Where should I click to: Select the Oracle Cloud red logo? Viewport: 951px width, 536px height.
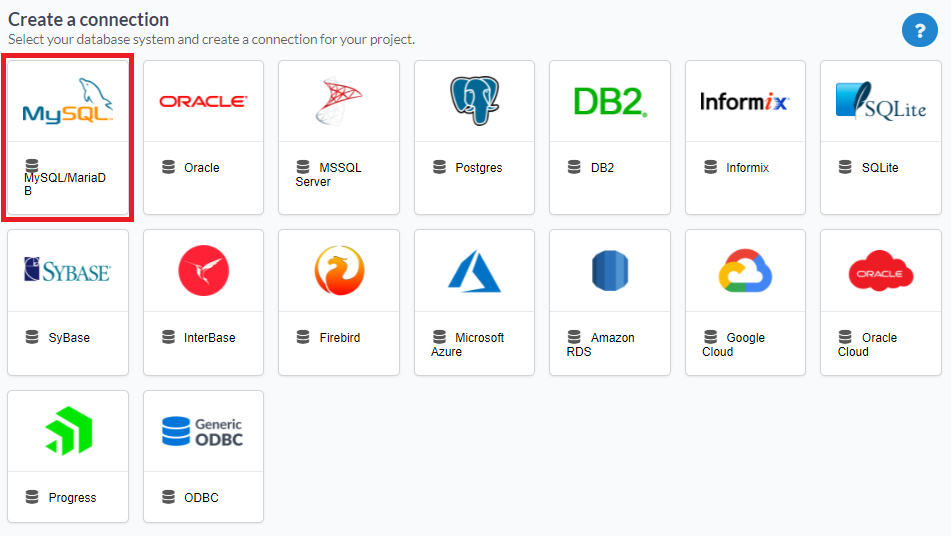tap(881, 270)
